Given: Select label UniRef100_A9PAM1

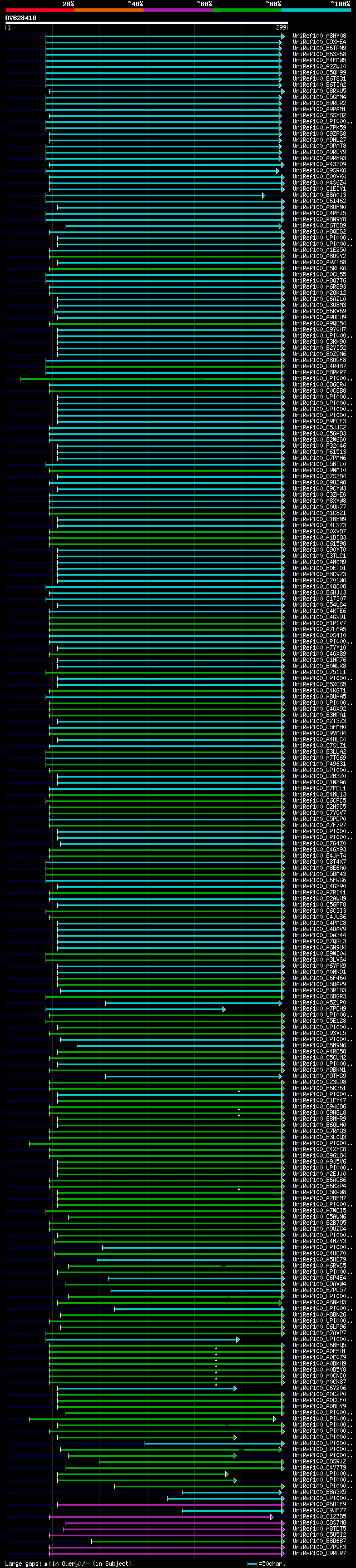Looking at the screenshot, I should [x=319, y=110].
